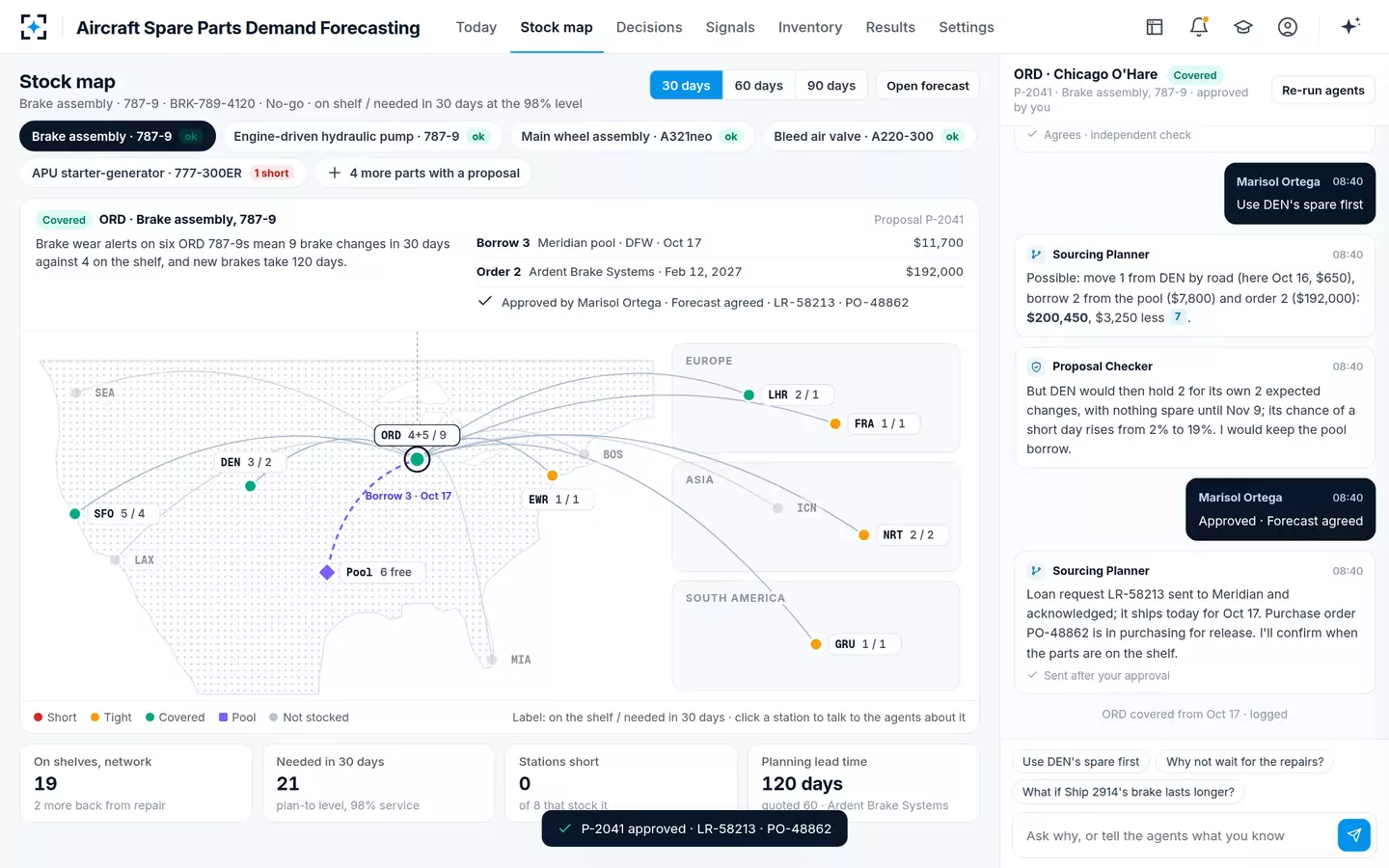Image resolution: width=1389 pixels, height=868 pixels.
Task: Select the Bleed air valve A220-300 chip
Action: (x=868, y=137)
